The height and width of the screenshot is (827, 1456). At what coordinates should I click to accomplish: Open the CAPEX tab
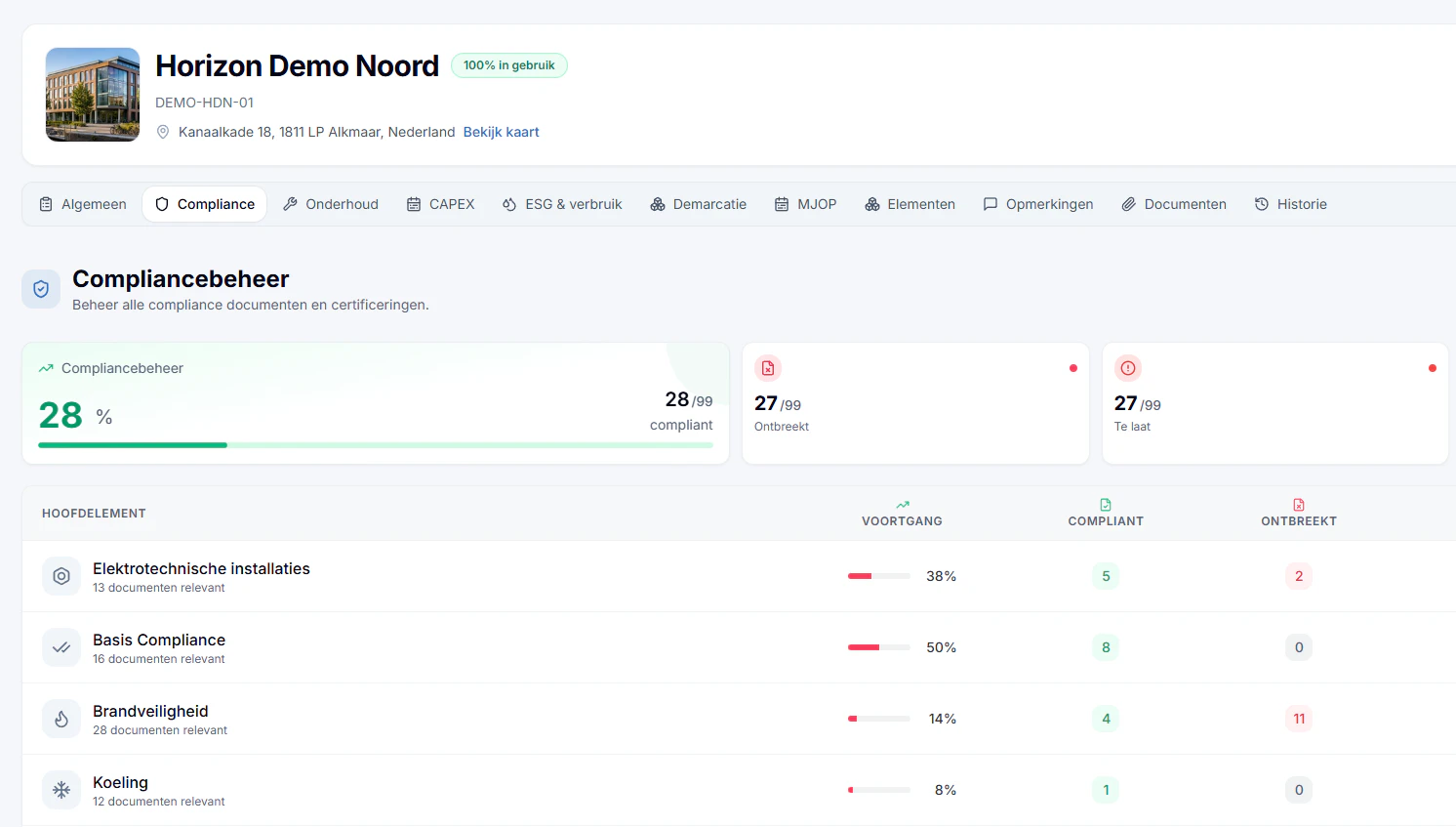[441, 204]
